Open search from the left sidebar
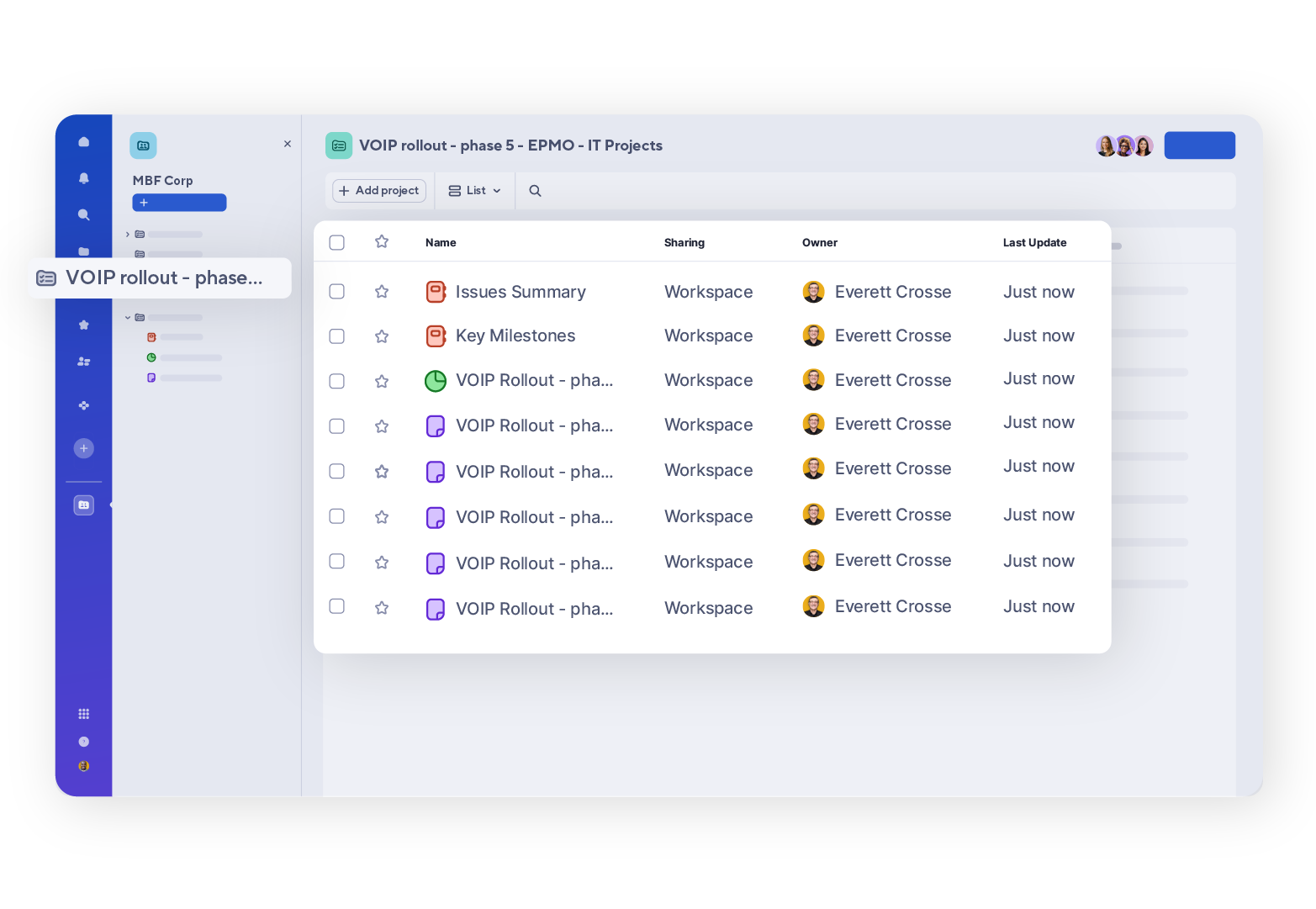1316x909 pixels. [x=84, y=214]
